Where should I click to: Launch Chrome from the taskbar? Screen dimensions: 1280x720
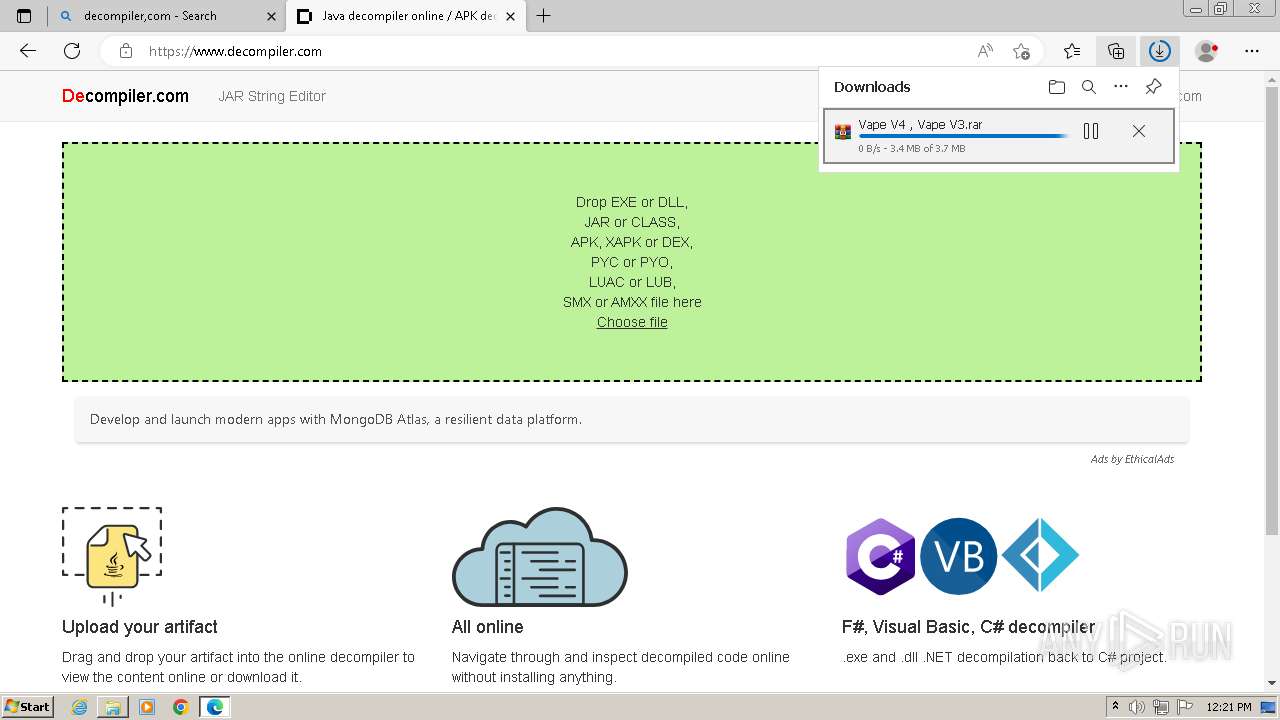click(180, 707)
